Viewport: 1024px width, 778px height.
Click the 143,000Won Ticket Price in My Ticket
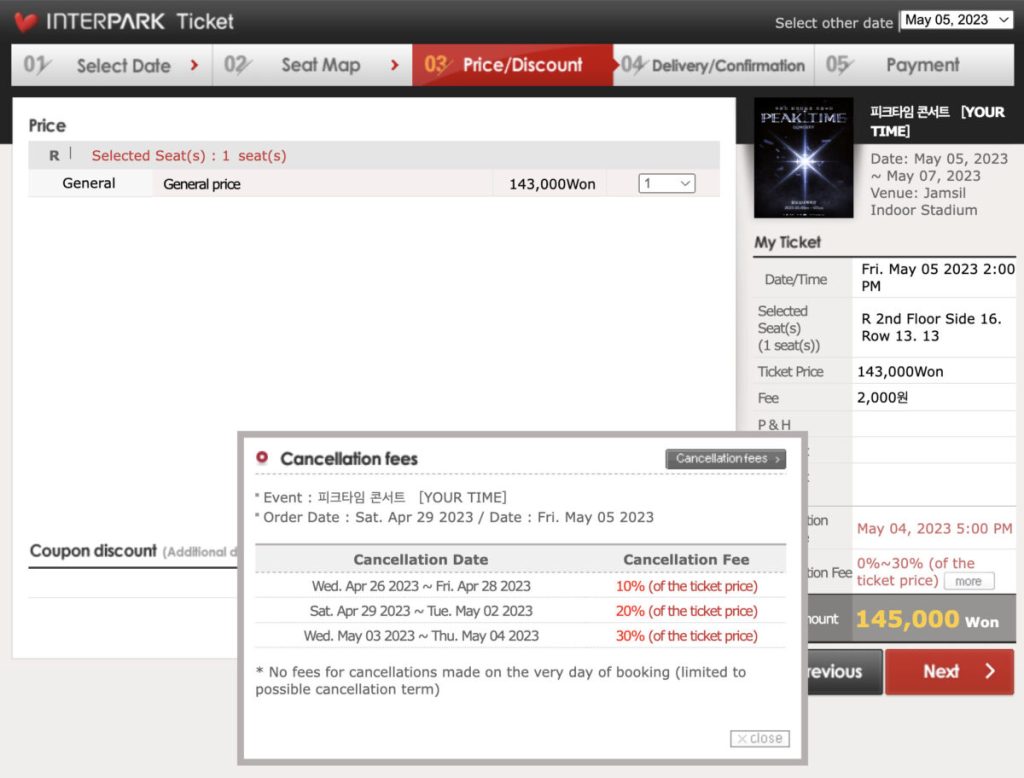point(900,372)
